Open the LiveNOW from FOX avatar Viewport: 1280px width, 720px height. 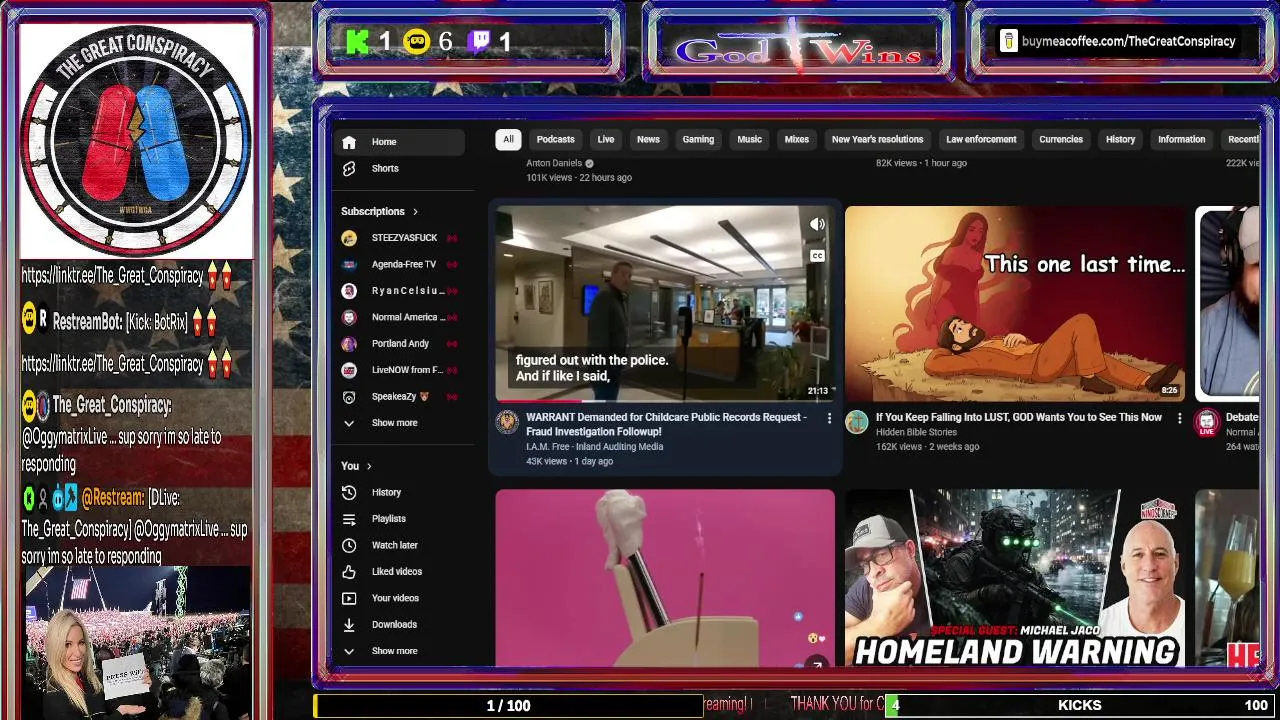tap(349, 370)
